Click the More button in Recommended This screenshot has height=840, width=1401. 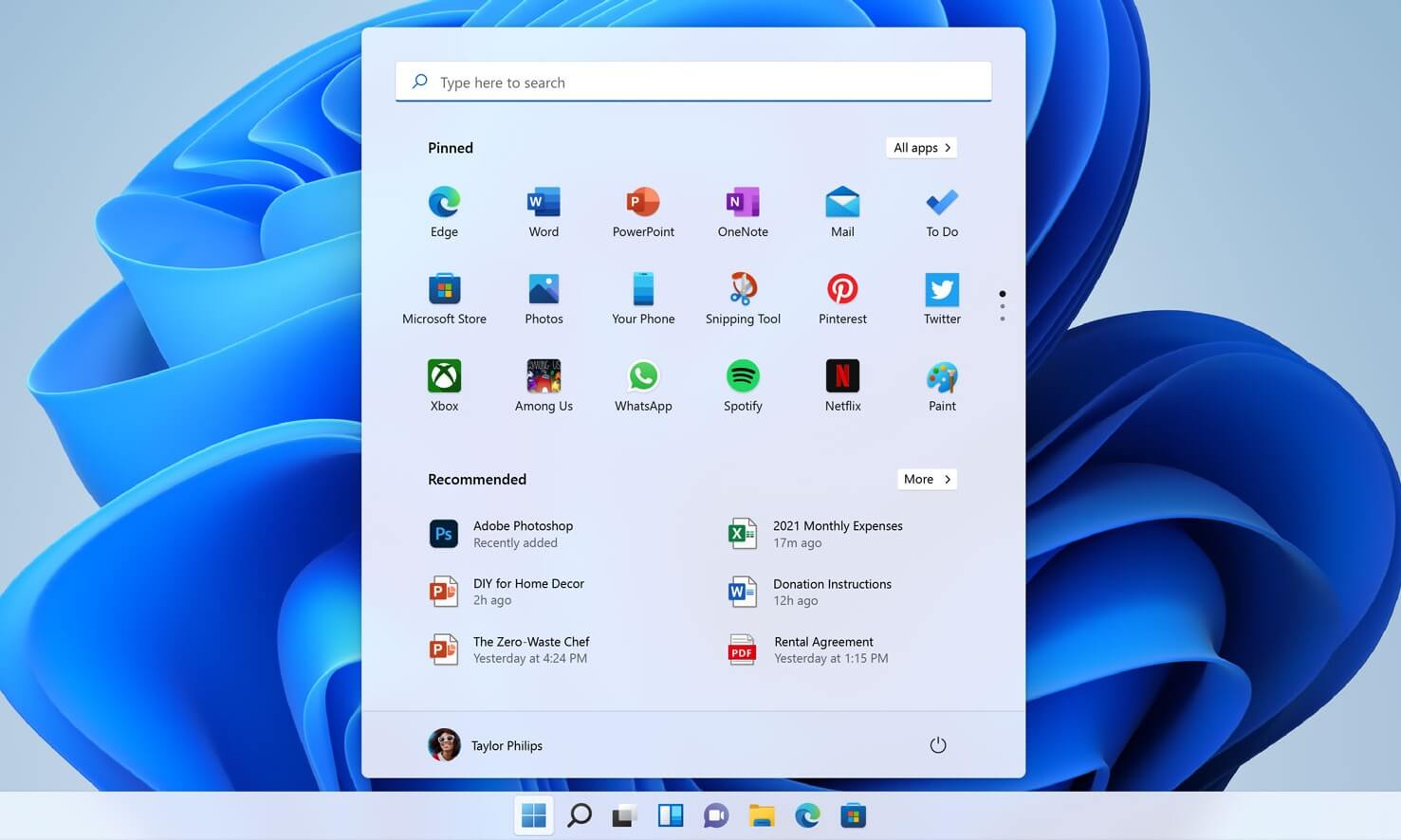(926, 479)
